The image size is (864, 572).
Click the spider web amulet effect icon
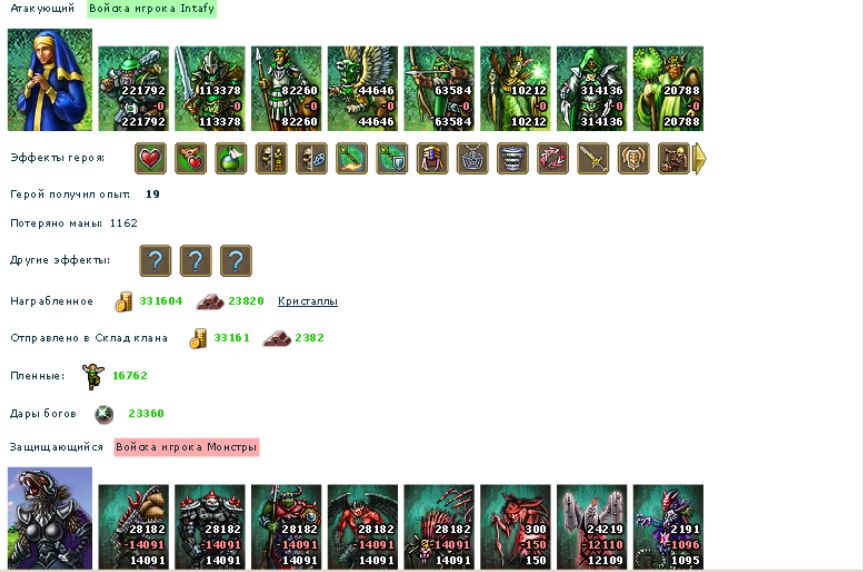pyautogui.click(x=472, y=159)
